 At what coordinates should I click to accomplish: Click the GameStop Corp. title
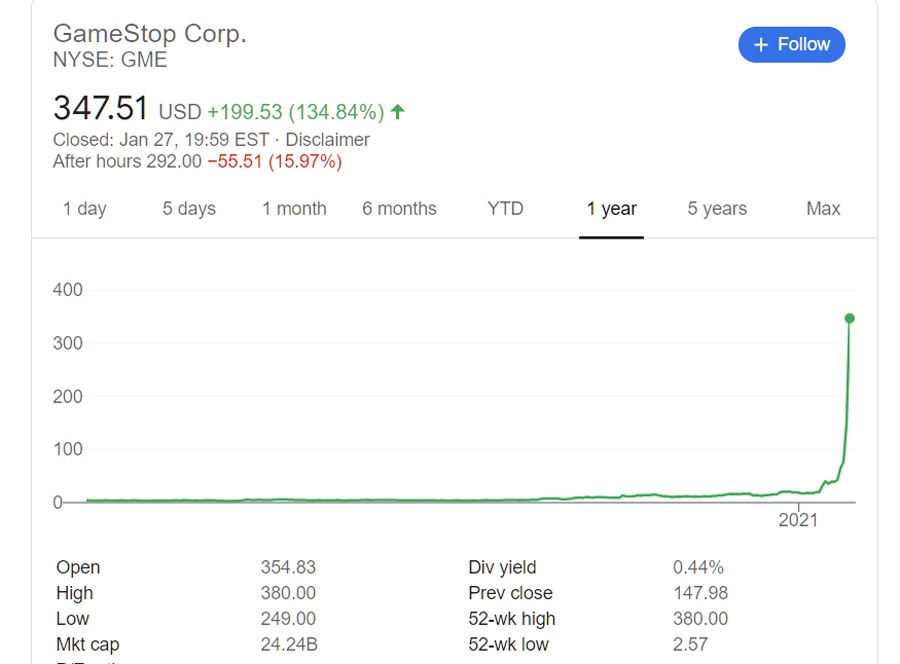[149, 33]
